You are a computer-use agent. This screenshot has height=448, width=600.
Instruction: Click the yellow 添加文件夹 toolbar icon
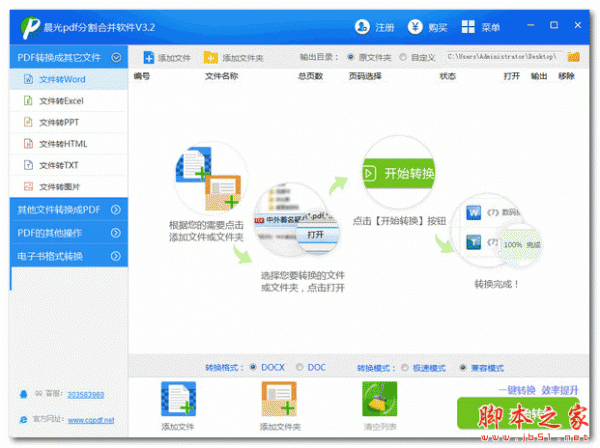pos(210,58)
